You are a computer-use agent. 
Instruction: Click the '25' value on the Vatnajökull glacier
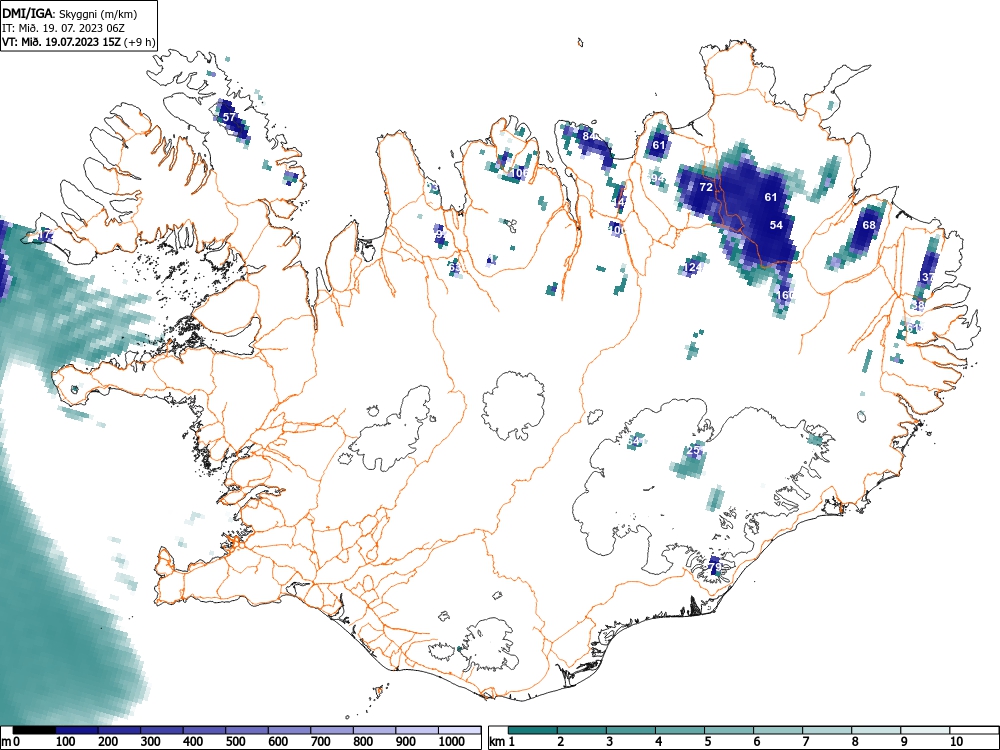695,451
